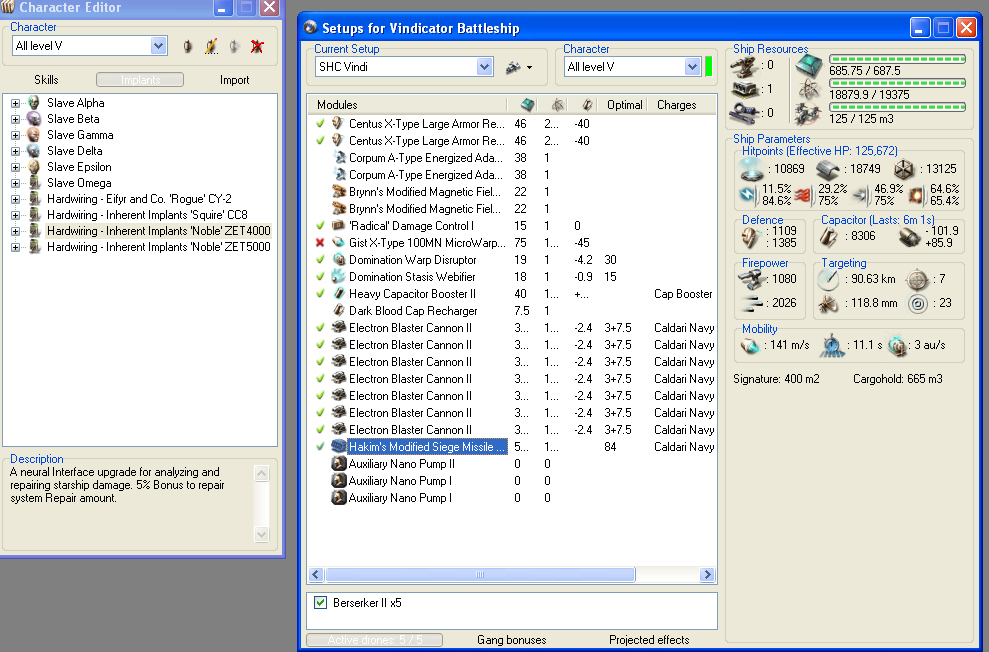Click the new character icon in Character Editor

pyautogui.click(x=187, y=46)
